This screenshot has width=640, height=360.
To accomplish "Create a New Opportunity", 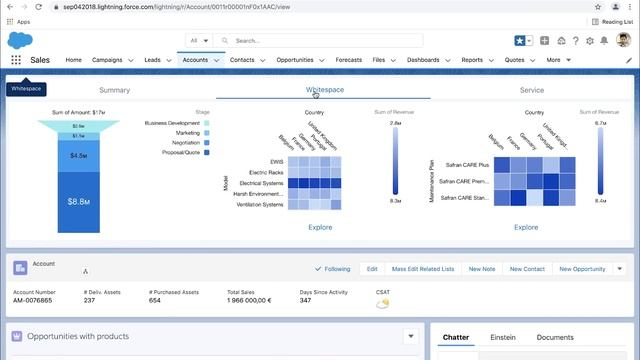I will (582, 269).
